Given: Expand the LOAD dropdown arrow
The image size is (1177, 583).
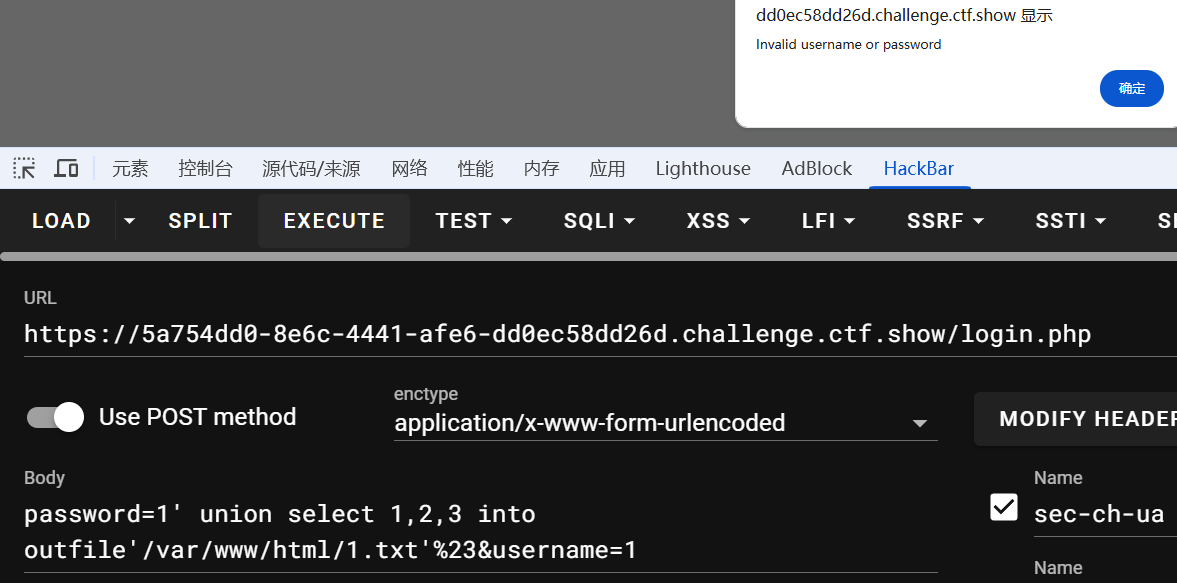Looking at the screenshot, I should (x=129, y=221).
